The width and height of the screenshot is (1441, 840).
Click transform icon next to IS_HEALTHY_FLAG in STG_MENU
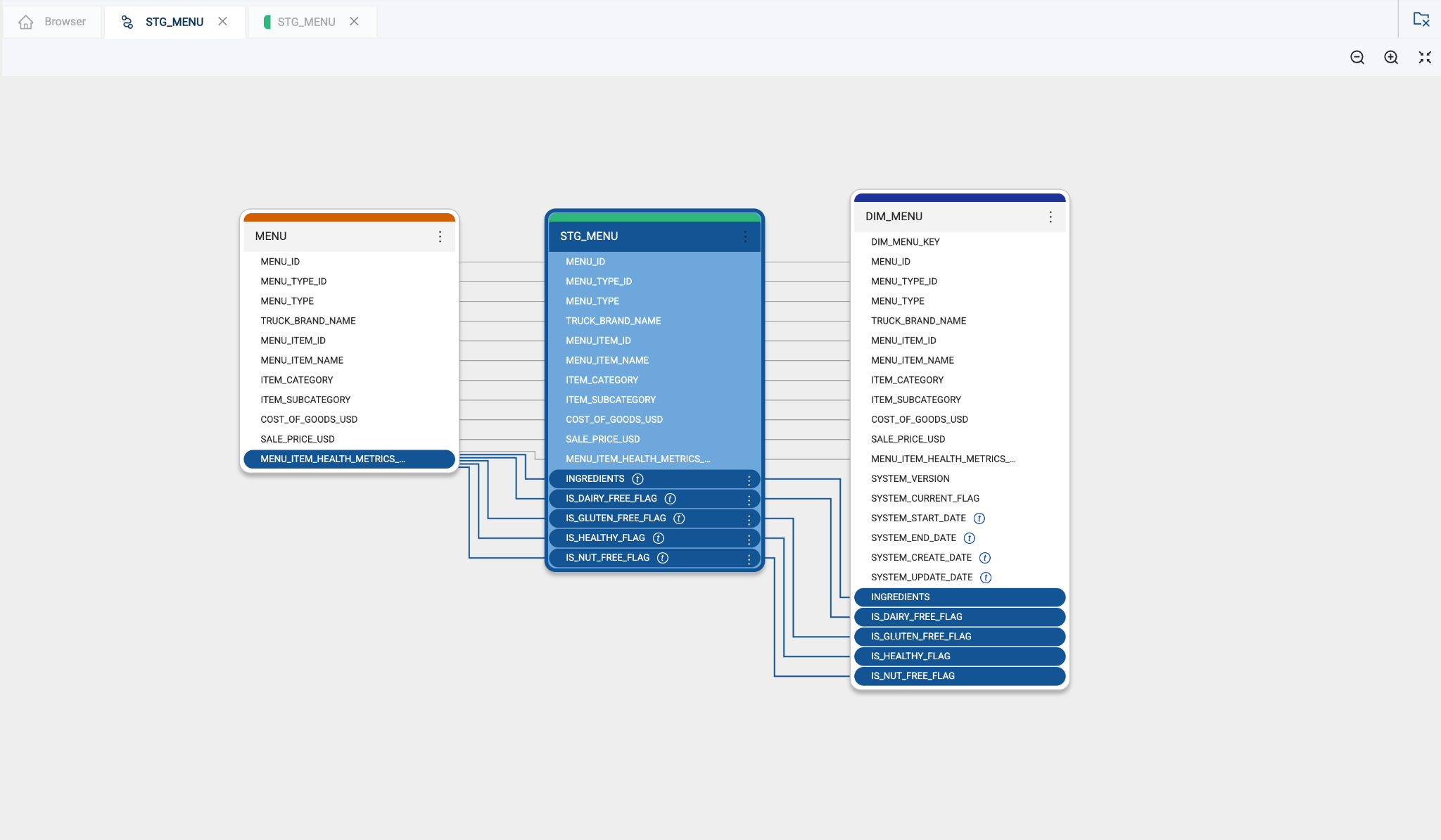tap(659, 538)
